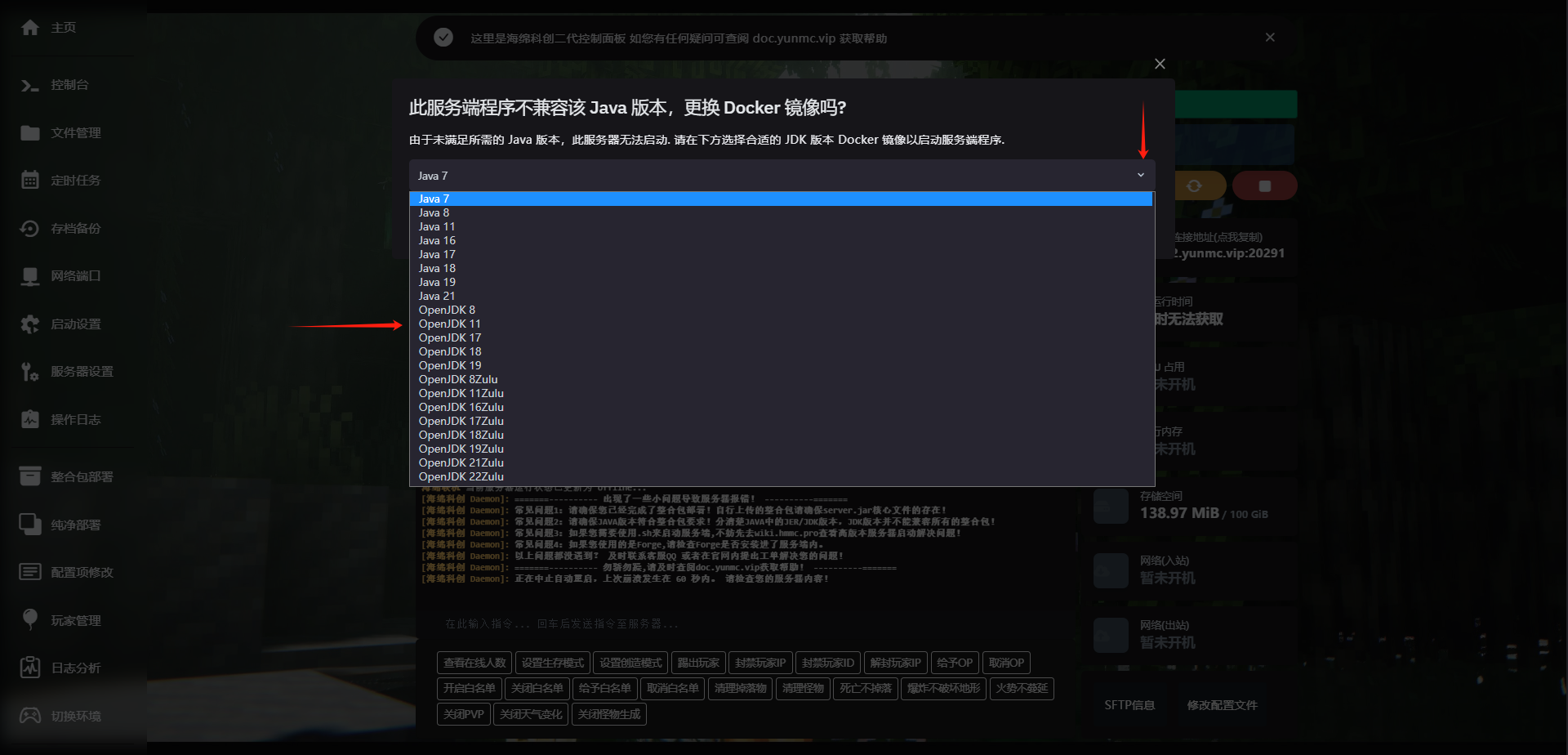This screenshot has height=755, width=1568.
Task: Select OpenJDK 8 option
Action: tap(781, 310)
